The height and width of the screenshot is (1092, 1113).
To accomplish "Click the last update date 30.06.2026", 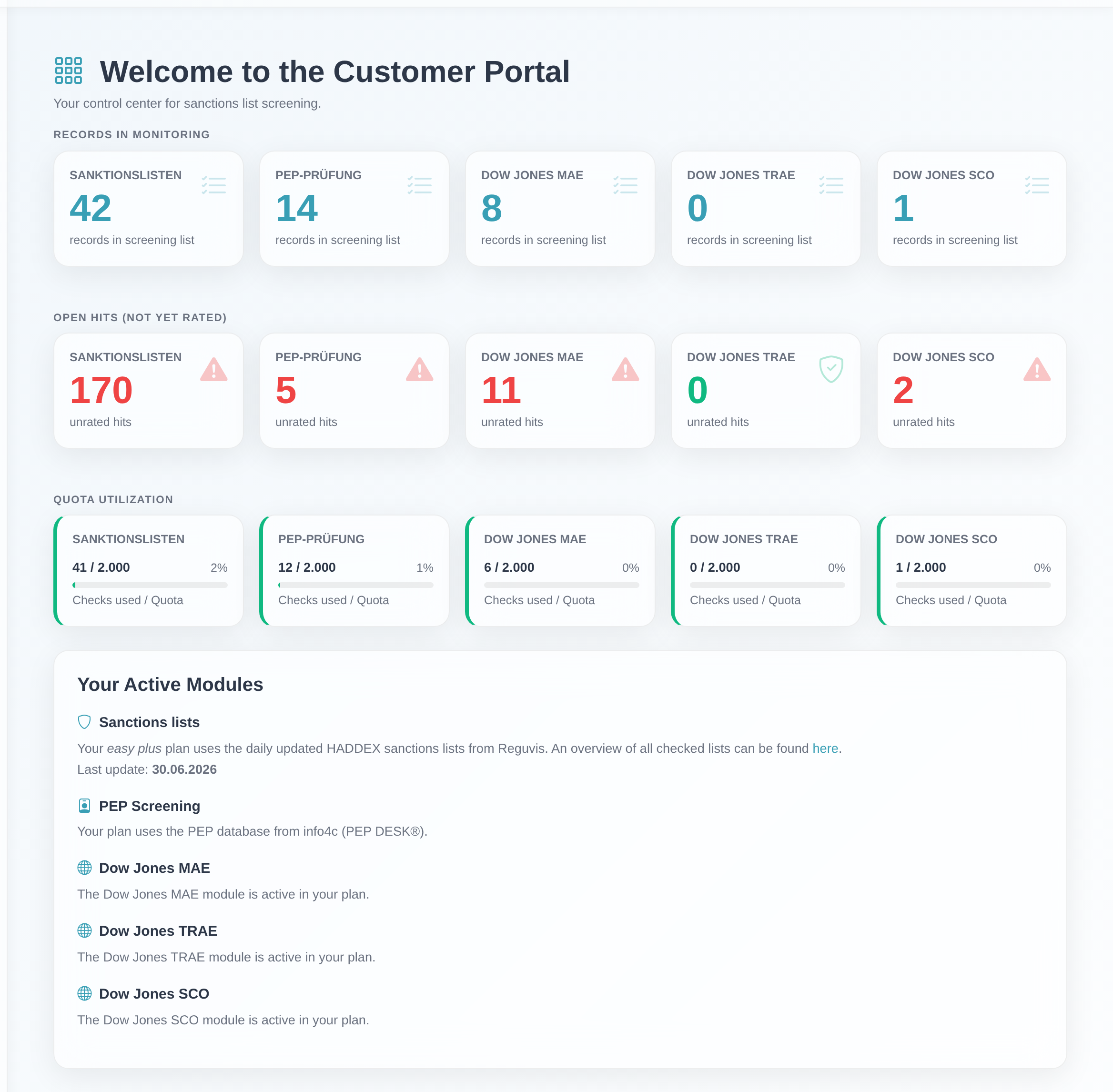I will click(184, 769).
